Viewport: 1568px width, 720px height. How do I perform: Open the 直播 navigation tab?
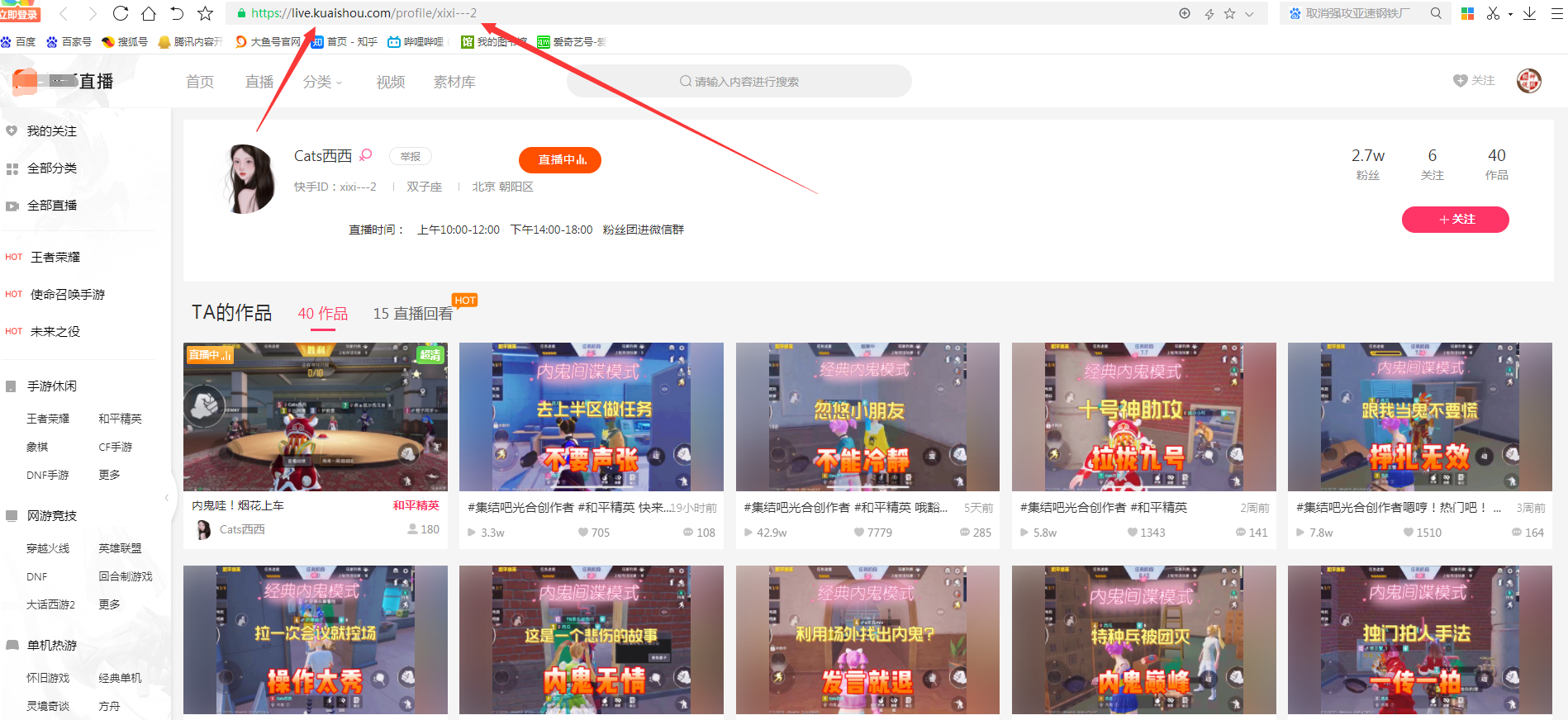point(259,82)
